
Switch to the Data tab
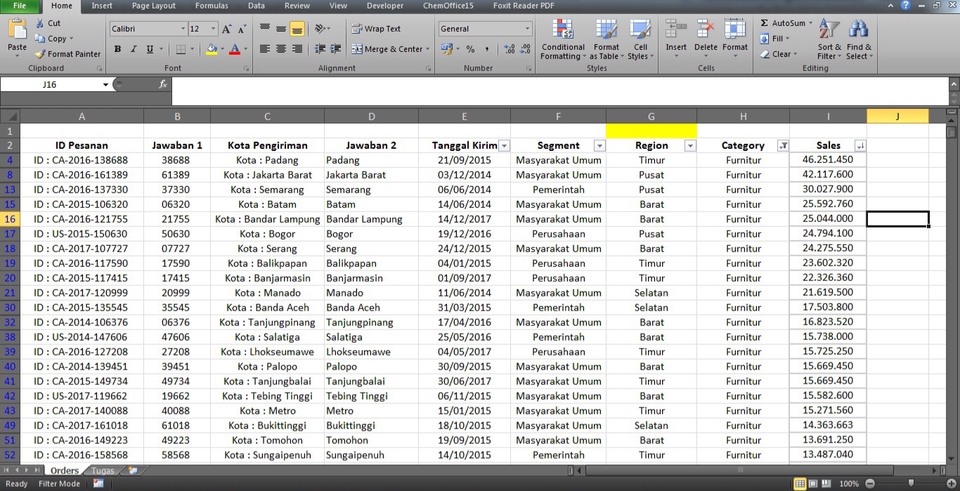point(257,6)
